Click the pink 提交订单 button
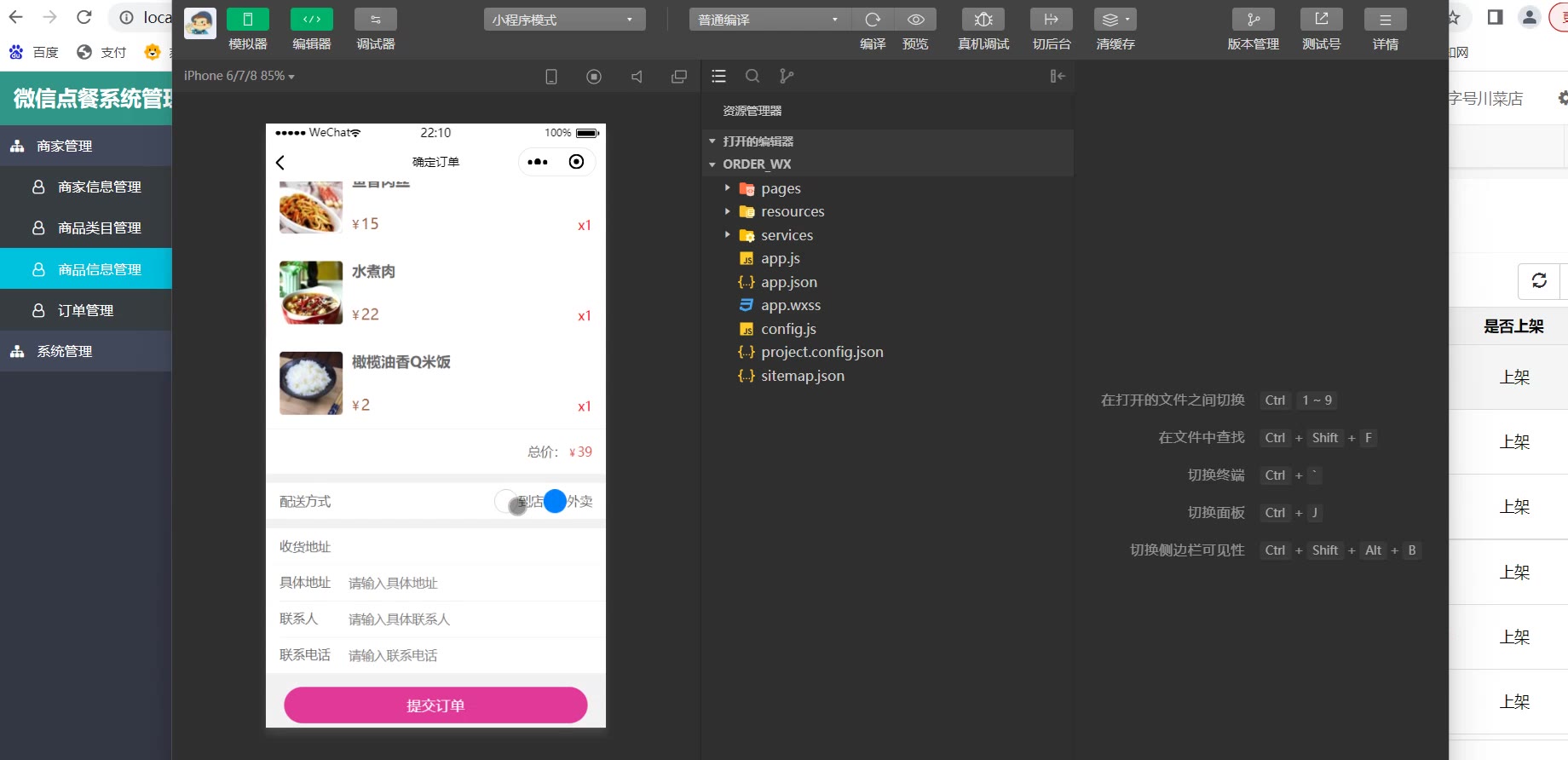This screenshot has width=1568, height=760. click(x=435, y=705)
